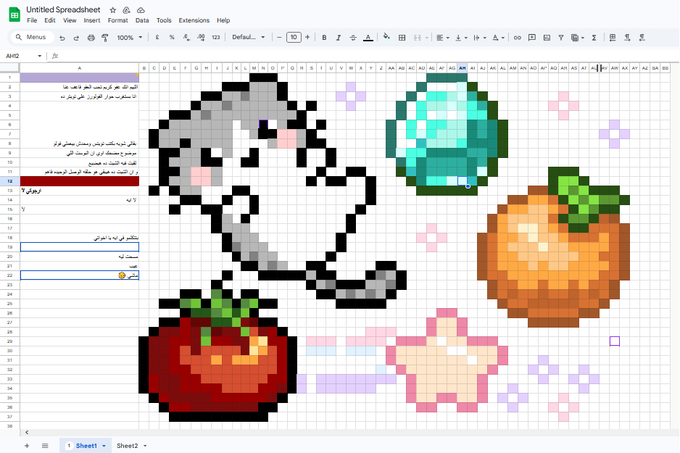Open the Tools menu
Image resolution: width=680 pixels, height=453 pixels.
[x=164, y=20]
